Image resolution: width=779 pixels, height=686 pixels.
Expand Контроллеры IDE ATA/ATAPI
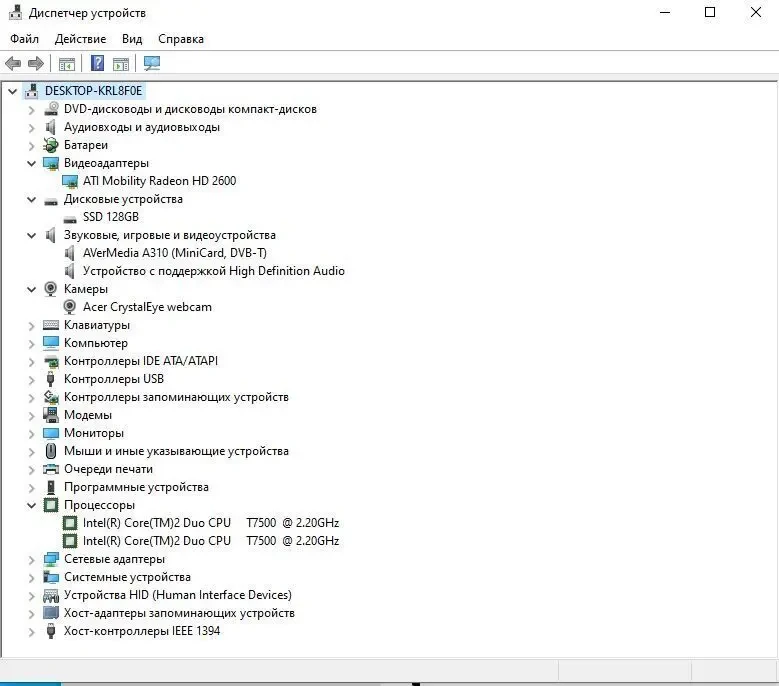[31, 362]
